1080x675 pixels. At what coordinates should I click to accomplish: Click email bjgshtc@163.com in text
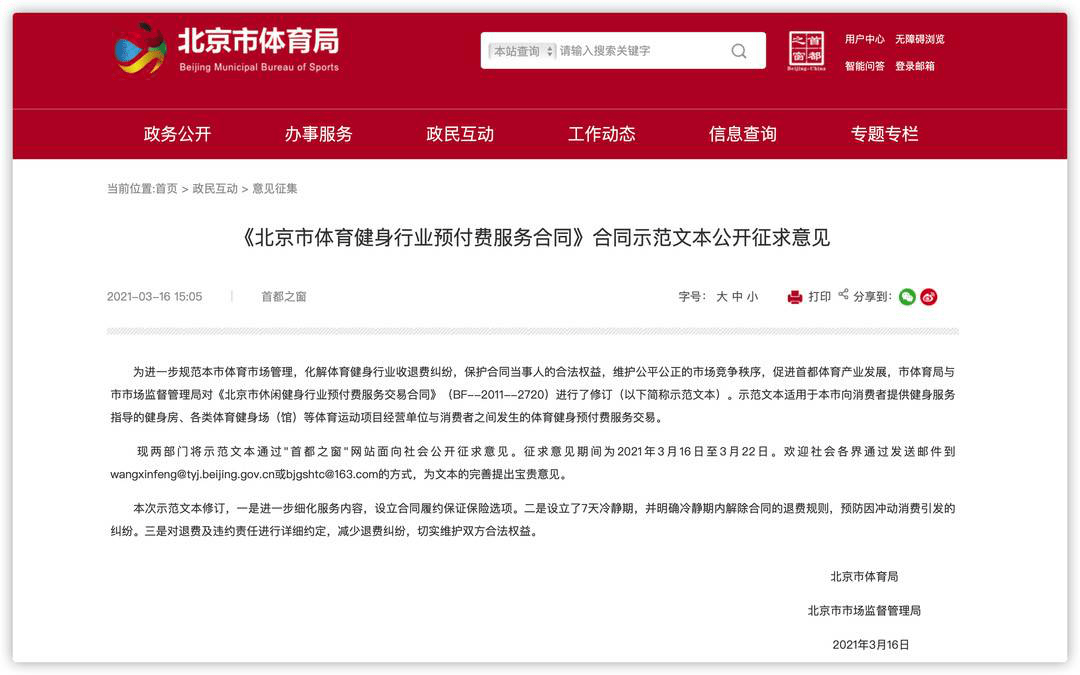click(332, 475)
